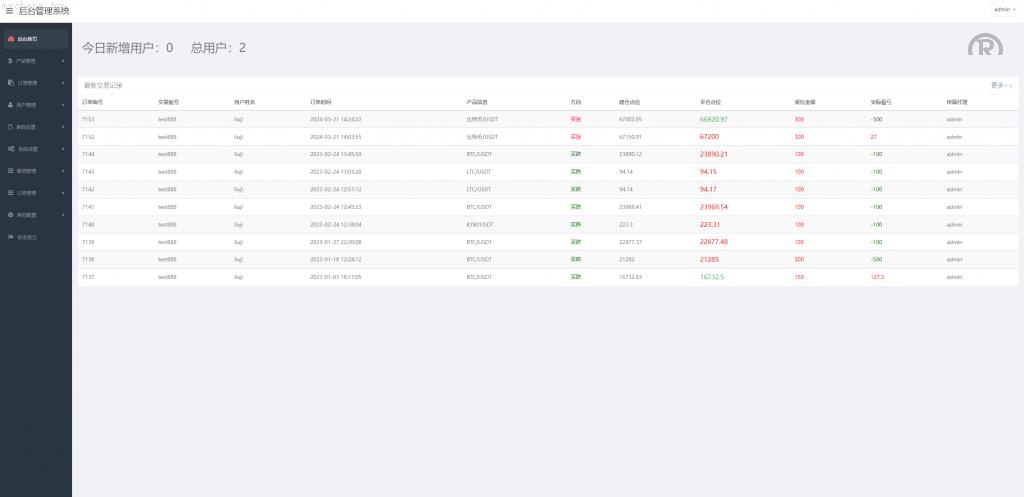The width and height of the screenshot is (1024, 497).
Task: Expand the product management submenu arrow
Action: [x=63, y=61]
